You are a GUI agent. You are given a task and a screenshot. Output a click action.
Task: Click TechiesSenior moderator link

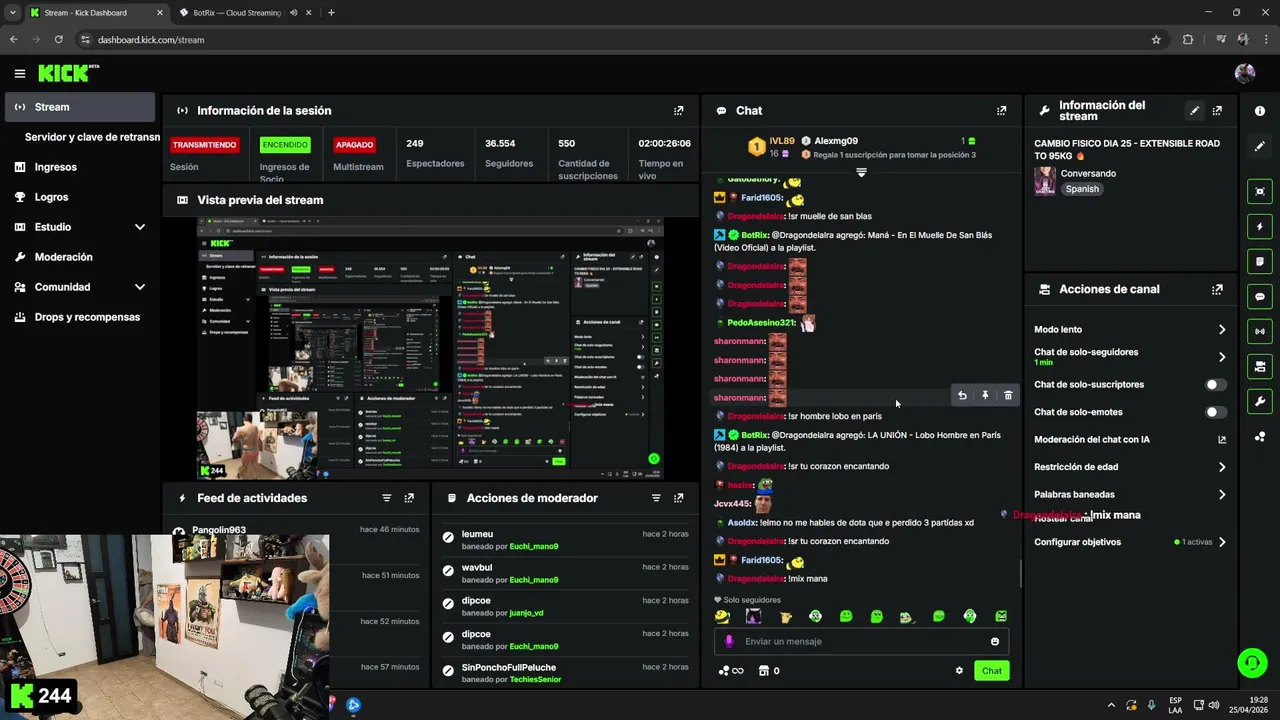coord(535,680)
